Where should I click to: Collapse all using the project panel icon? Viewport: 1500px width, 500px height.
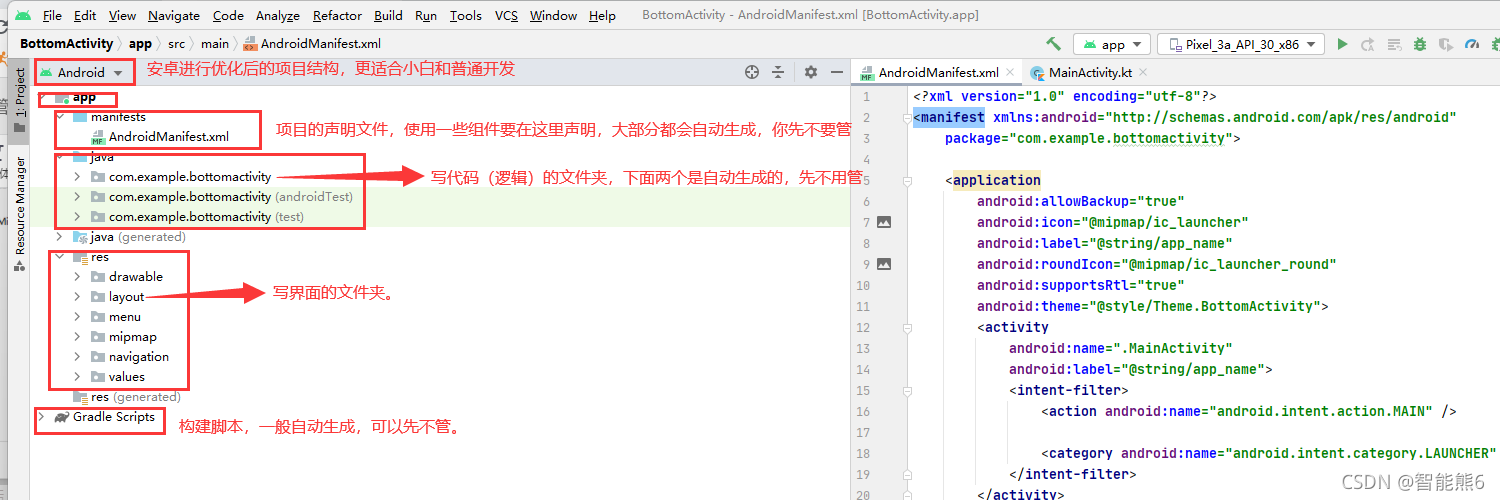coord(779,72)
